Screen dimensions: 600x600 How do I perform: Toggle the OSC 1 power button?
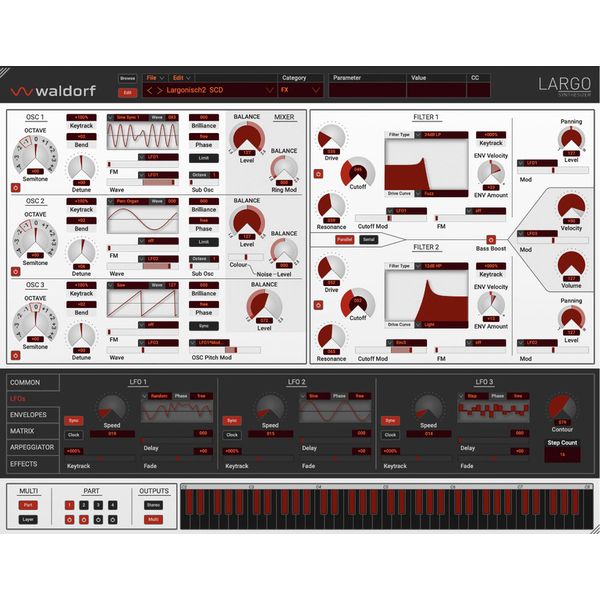point(15,186)
